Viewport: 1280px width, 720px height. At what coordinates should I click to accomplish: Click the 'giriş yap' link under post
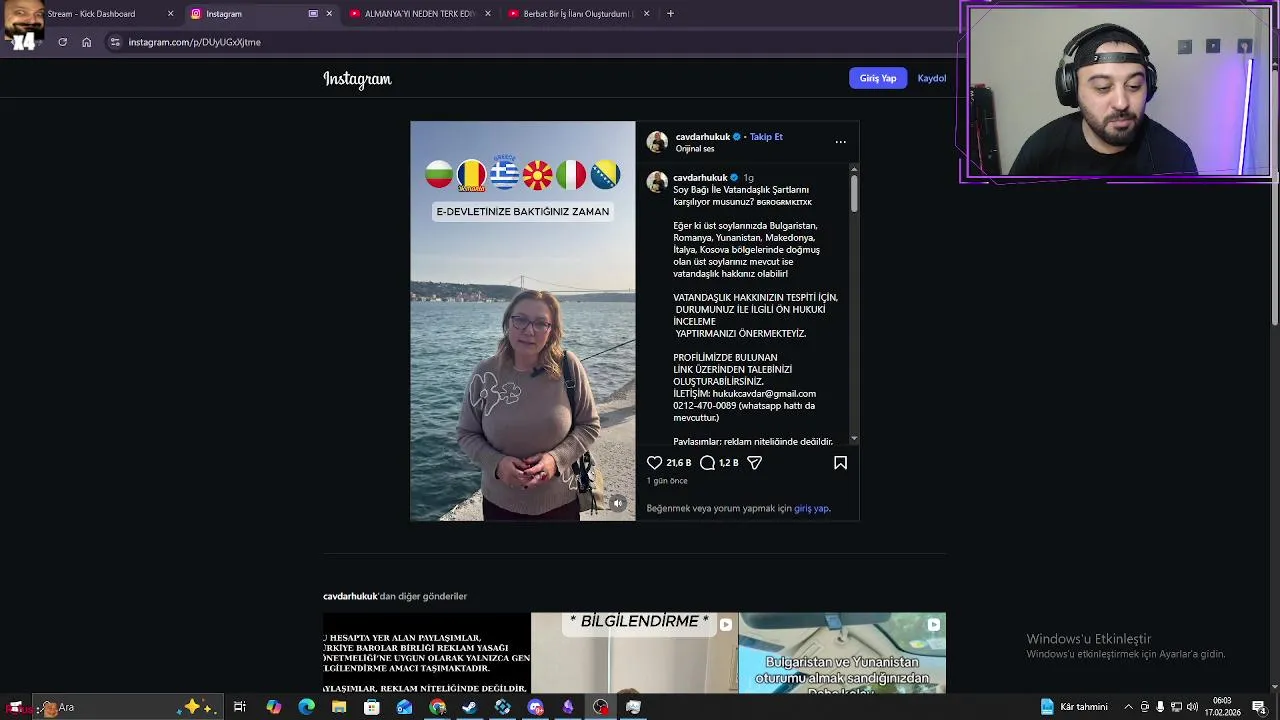click(x=811, y=508)
